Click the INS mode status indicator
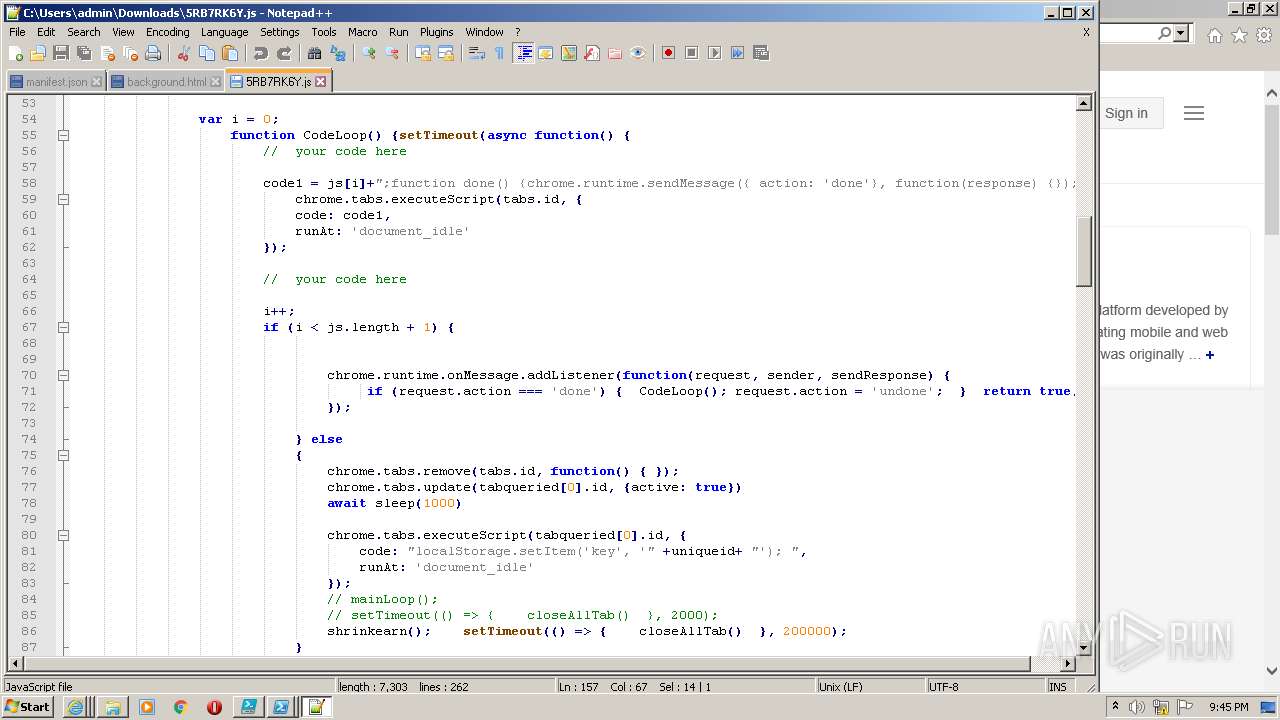Viewport: 1280px width, 720px height. point(1057,687)
